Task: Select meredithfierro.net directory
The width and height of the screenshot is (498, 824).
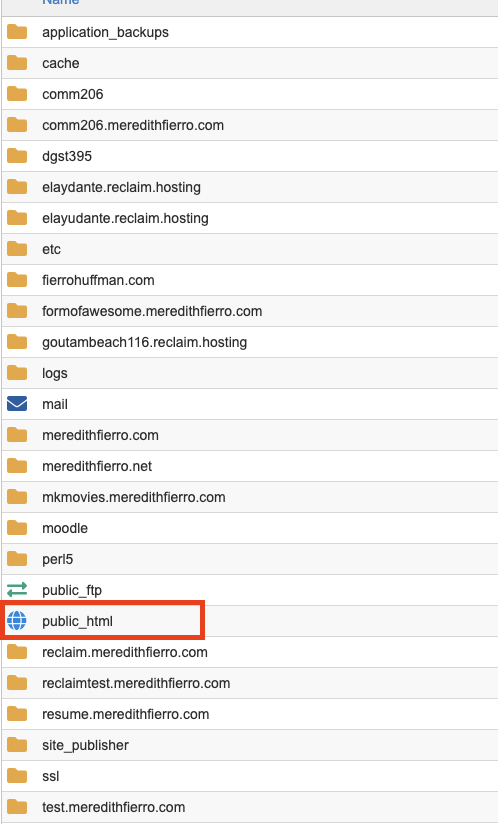Action: tap(97, 466)
